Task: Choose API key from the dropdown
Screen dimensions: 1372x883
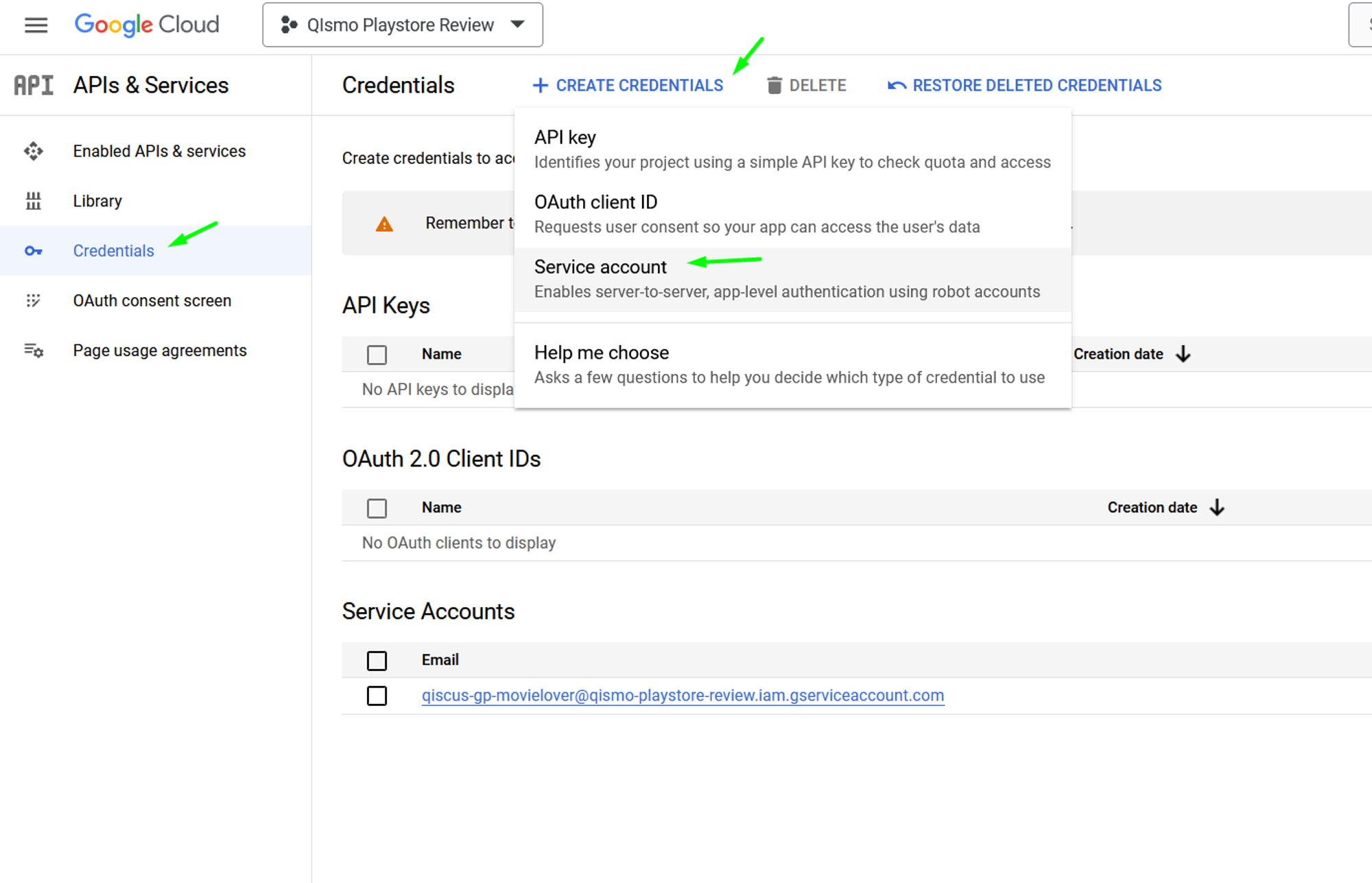Action: (x=792, y=149)
